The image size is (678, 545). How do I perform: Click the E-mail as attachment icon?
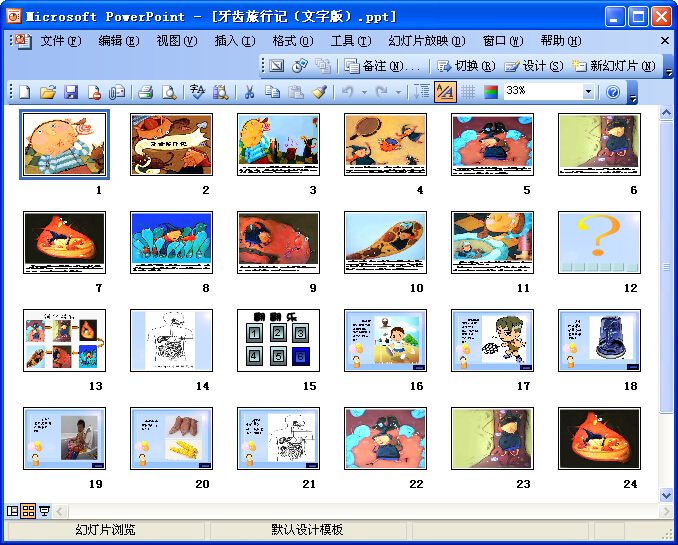[x=117, y=92]
